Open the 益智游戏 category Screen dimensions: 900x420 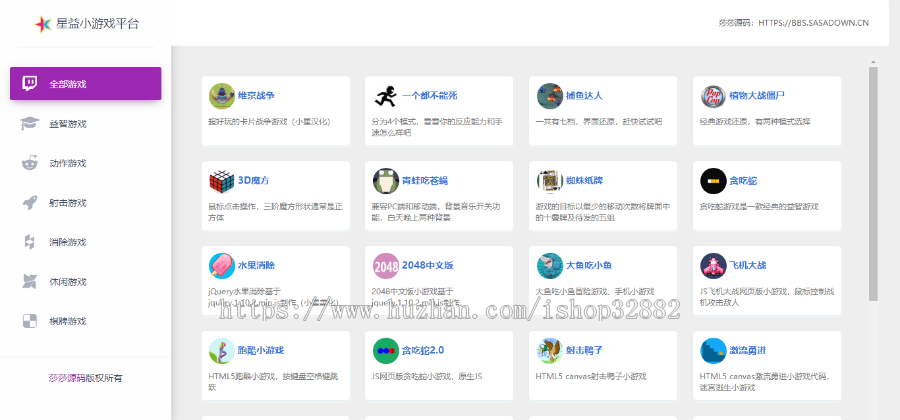click(x=86, y=123)
